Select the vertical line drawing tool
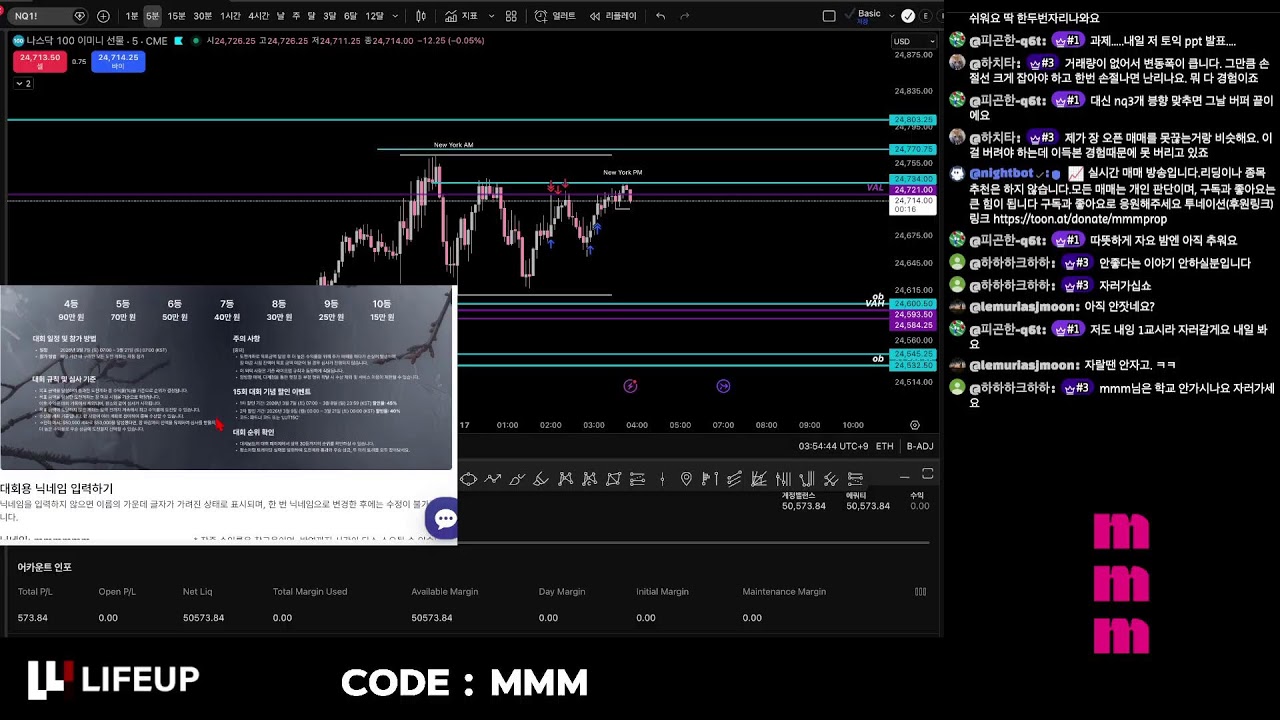Image resolution: width=1280 pixels, height=720 pixels. click(662, 479)
